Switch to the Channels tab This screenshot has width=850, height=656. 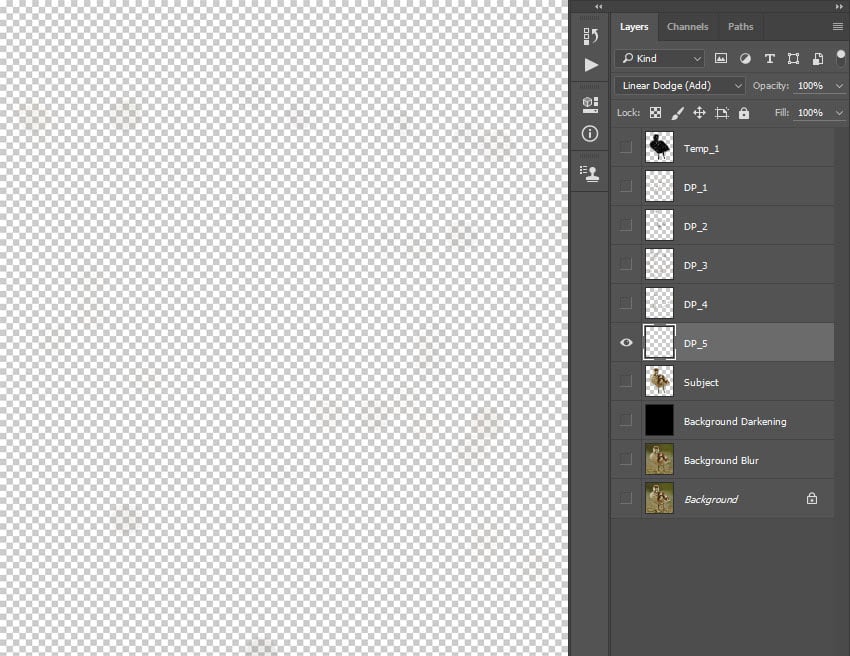[688, 26]
